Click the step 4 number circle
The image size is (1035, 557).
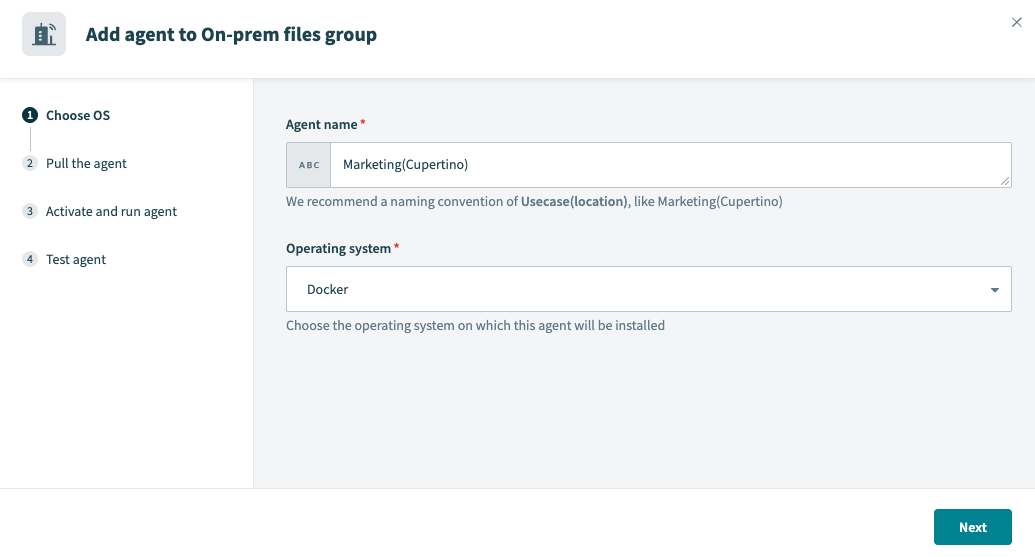30,260
